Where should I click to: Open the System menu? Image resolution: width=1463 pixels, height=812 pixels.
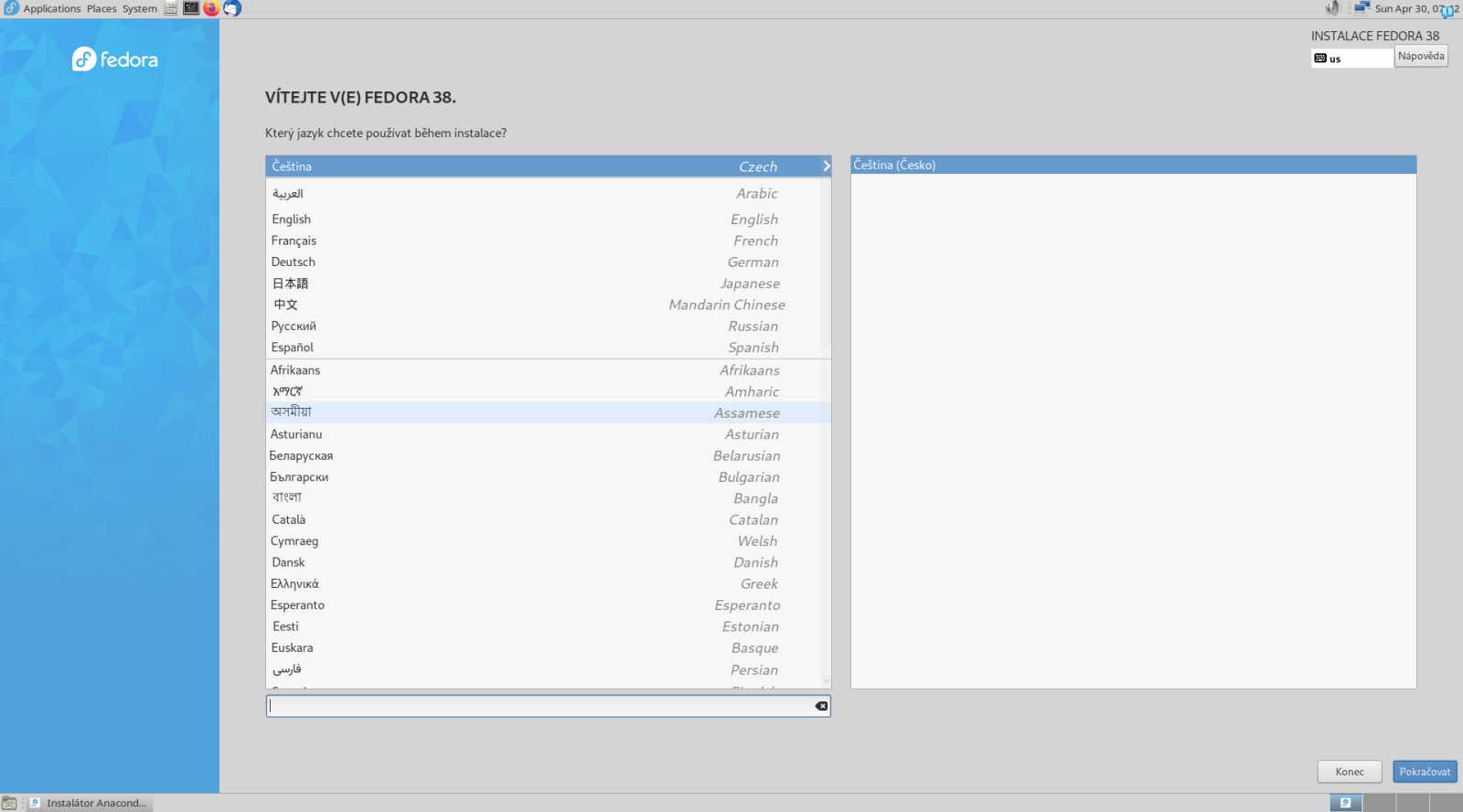coord(140,8)
